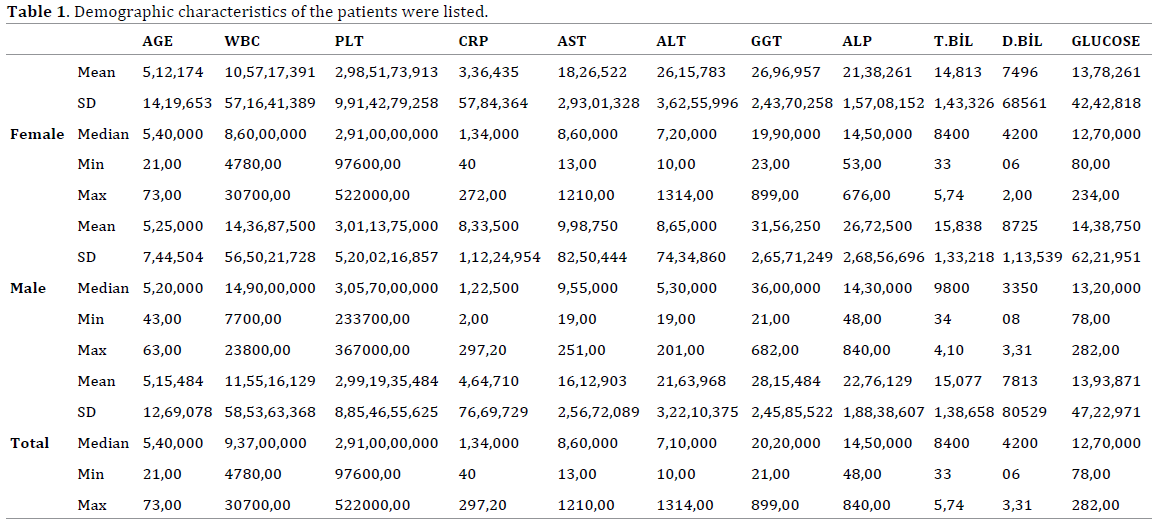Select Total mean GLUCOSE value 13,93,871
The image size is (1163, 525).
point(1106,381)
